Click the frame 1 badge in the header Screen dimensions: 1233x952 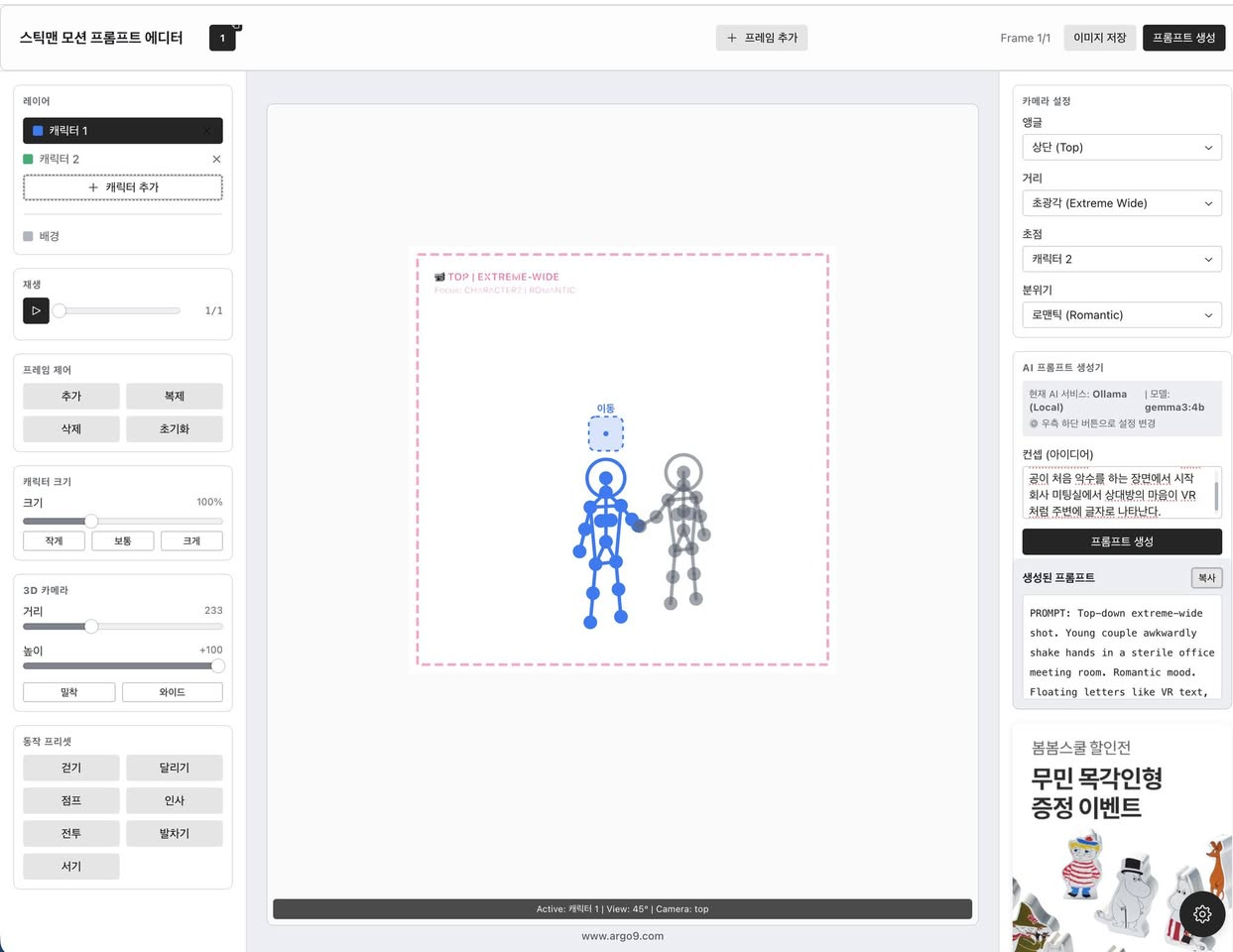click(x=222, y=38)
